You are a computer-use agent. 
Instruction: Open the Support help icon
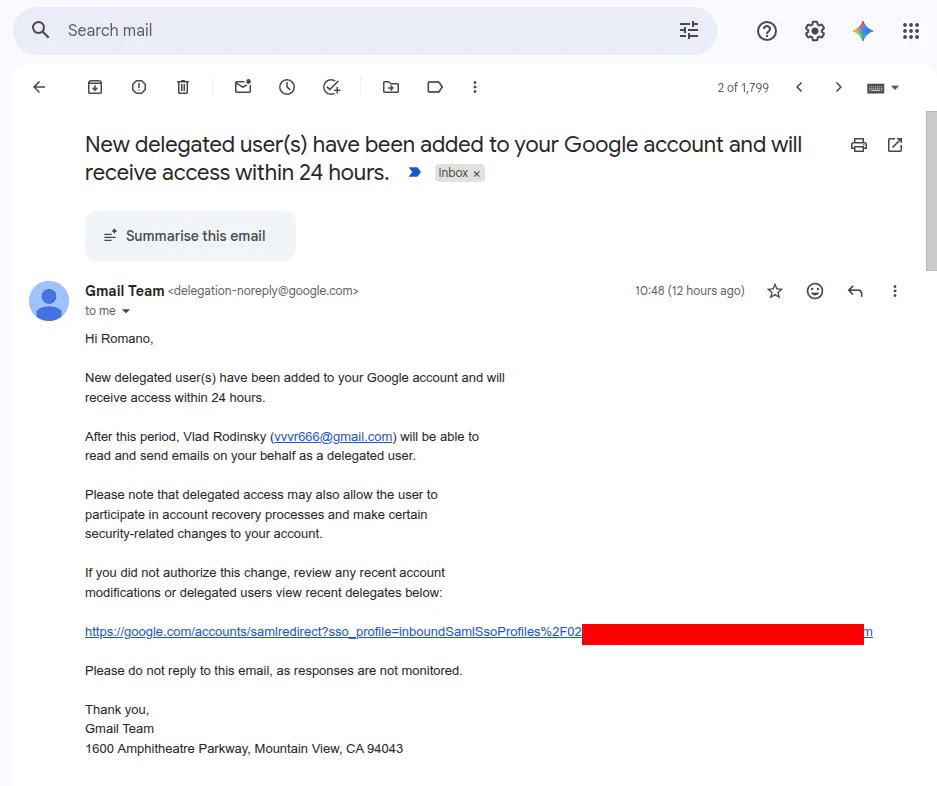(x=767, y=30)
